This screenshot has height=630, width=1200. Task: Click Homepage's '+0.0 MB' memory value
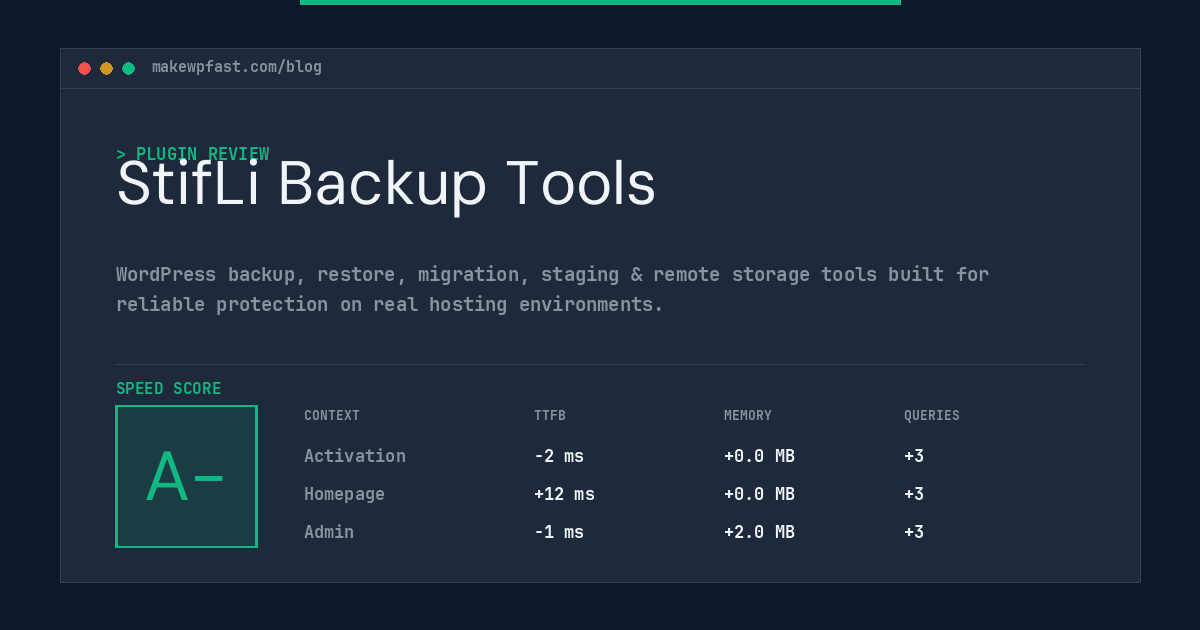[x=759, y=494]
